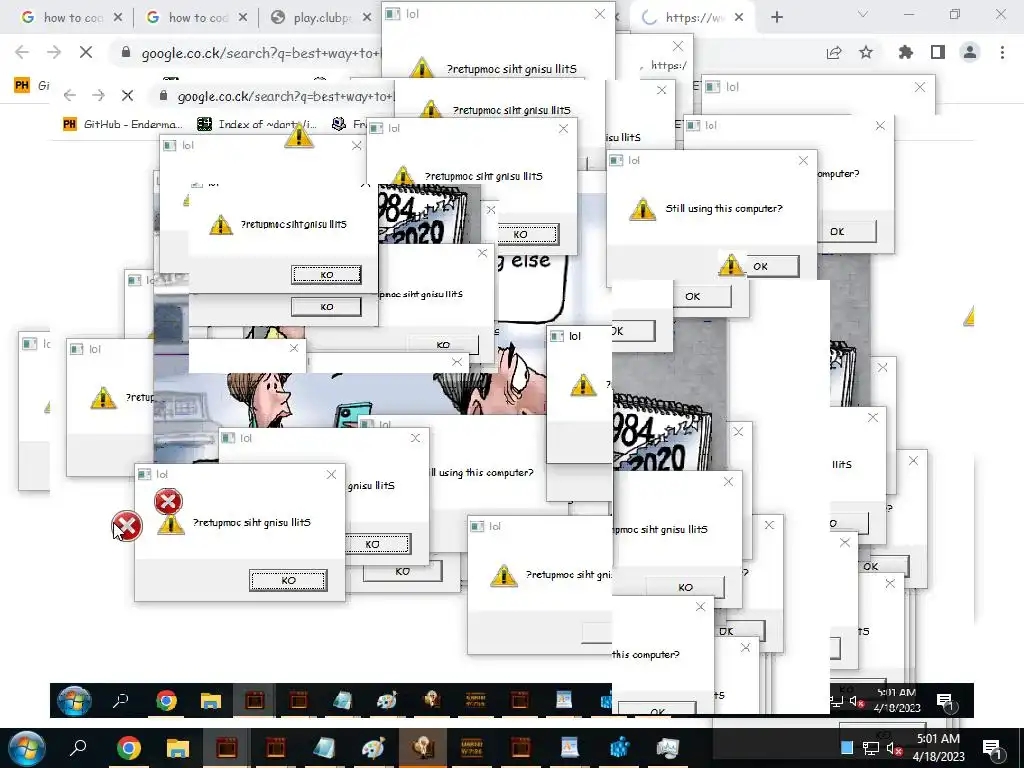The height and width of the screenshot is (768, 1024).
Task: Open the Chrome three-dot menu
Action: tap(1002, 52)
